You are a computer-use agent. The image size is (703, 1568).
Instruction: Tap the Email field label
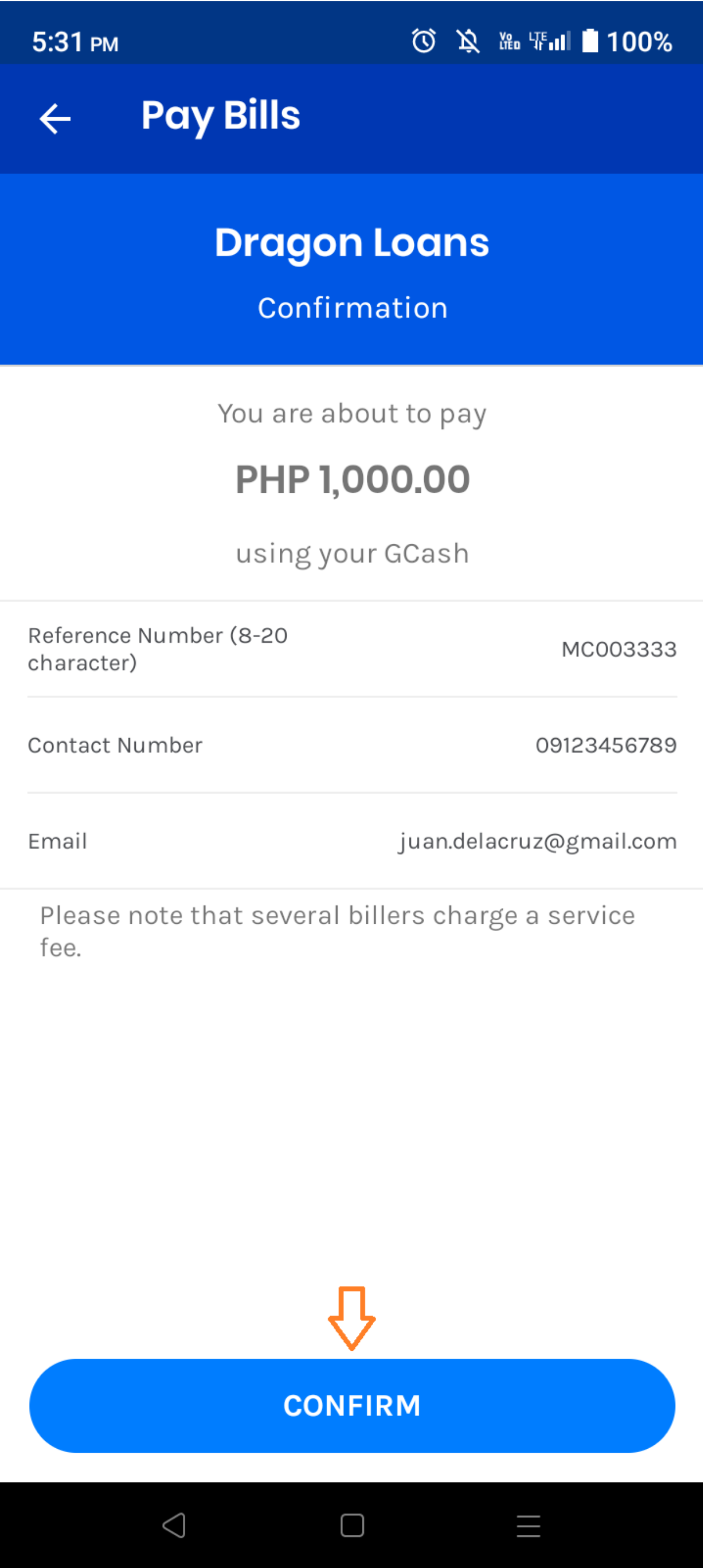[58, 841]
